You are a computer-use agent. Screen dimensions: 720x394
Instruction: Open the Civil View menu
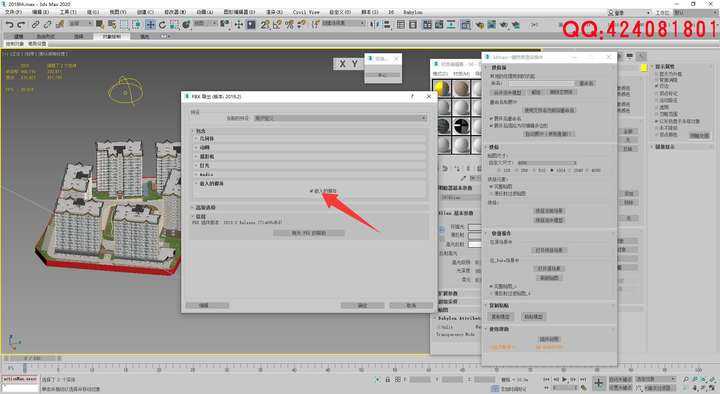pos(306,12)
